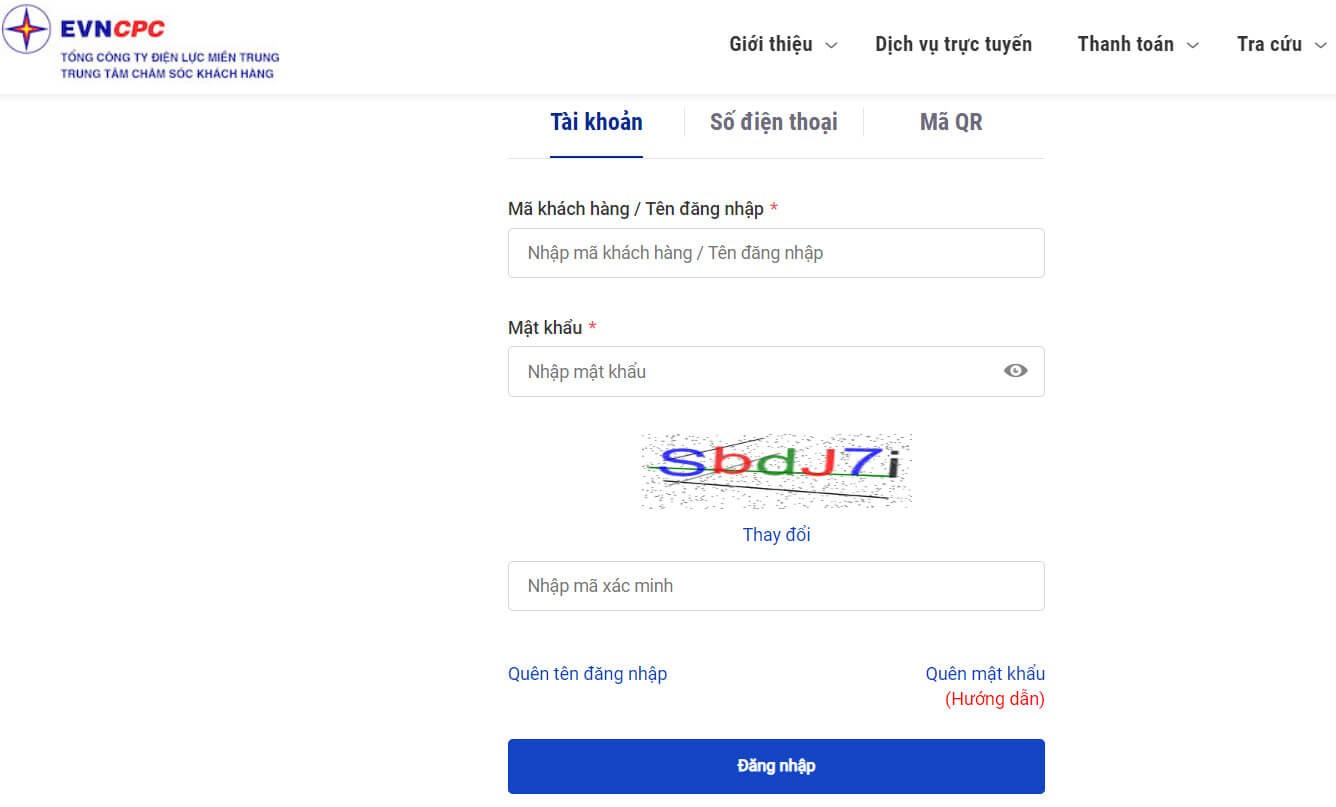This screenshot has width=1336, height=807.
Task: Click the captcha verification image
Action: click(776, 471)
